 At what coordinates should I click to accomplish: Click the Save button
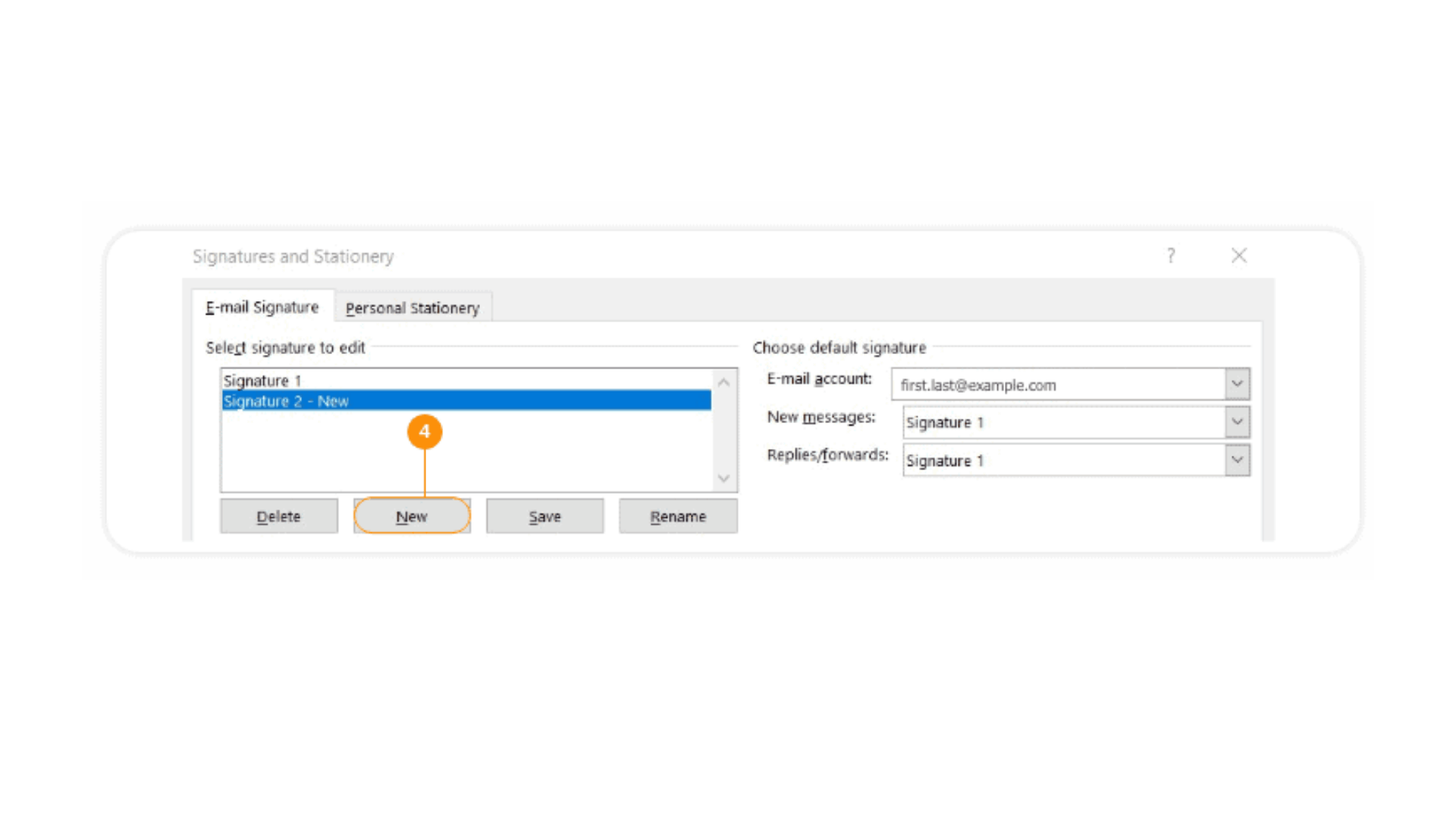click(544, 516)
